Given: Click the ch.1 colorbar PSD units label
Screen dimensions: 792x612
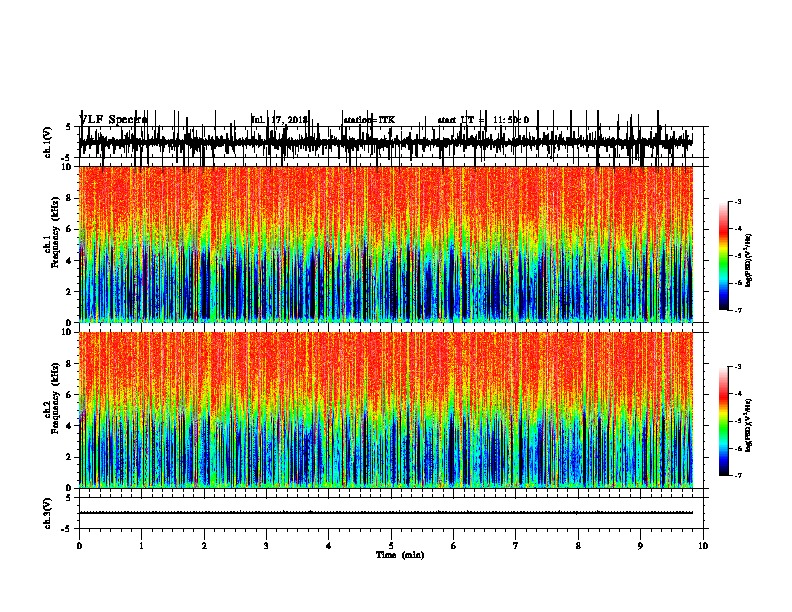Looking at the screenshot, I should tap(749, 260).
